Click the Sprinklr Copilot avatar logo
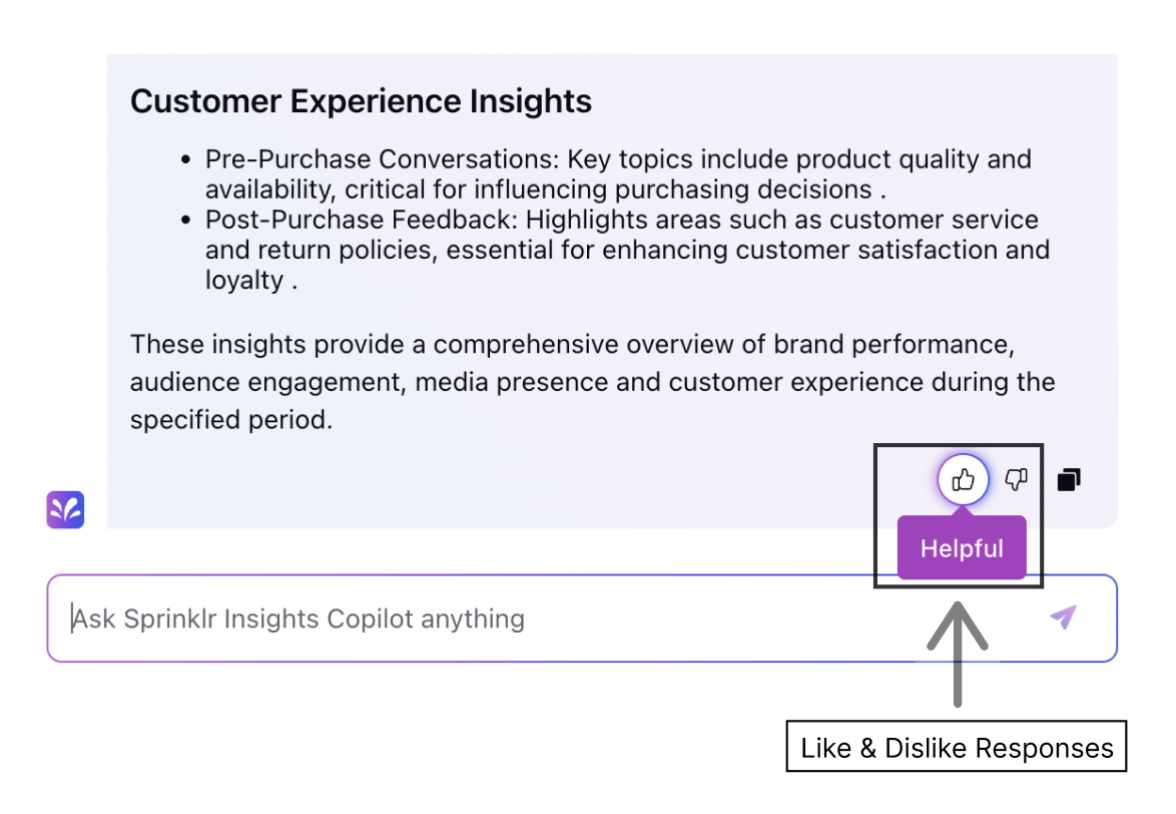 [x=65, y=509]
